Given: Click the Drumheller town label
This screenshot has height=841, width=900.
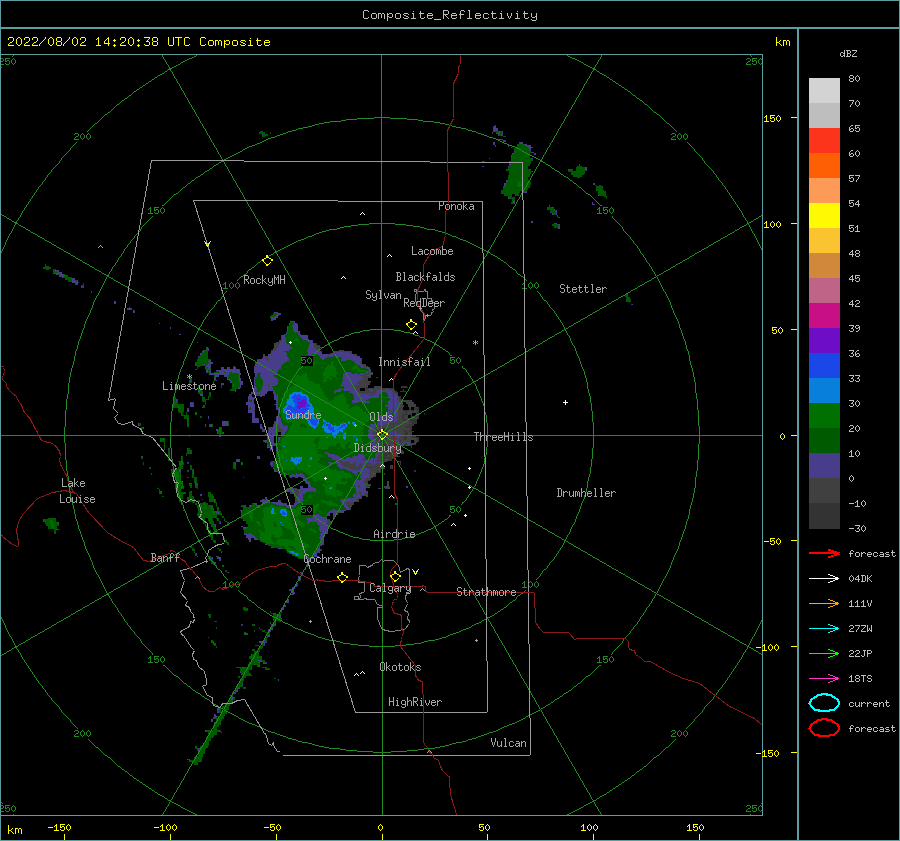Looking at the screenshot, I should tap(586, 493).
